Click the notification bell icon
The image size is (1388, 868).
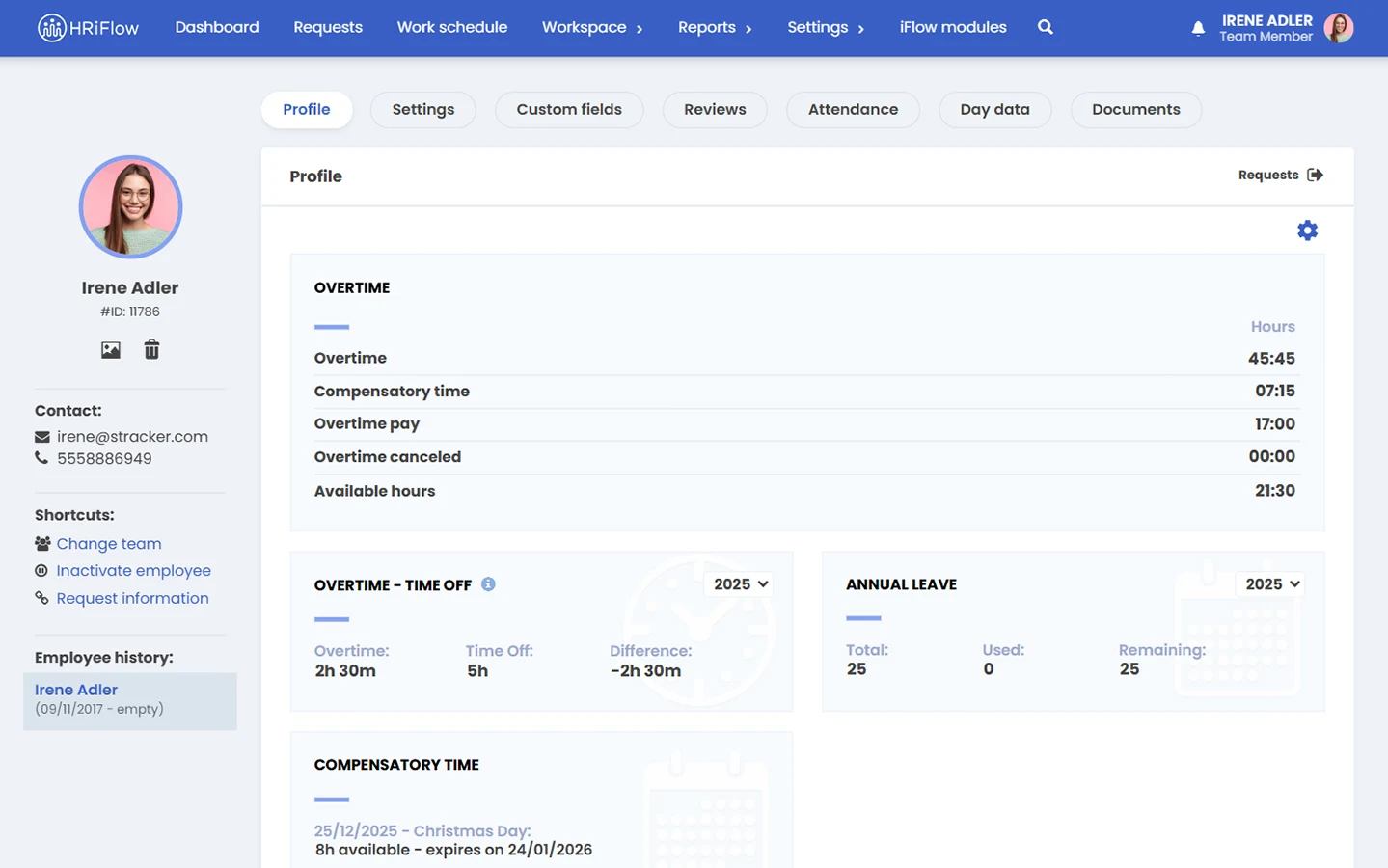(x=1197, y=28)
